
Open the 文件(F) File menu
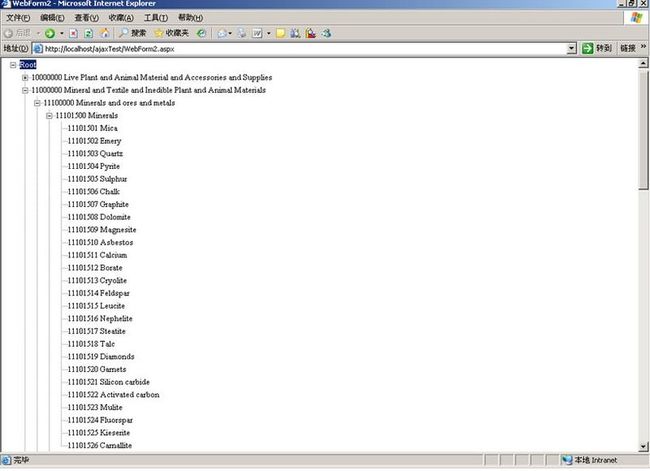point(18,18)
